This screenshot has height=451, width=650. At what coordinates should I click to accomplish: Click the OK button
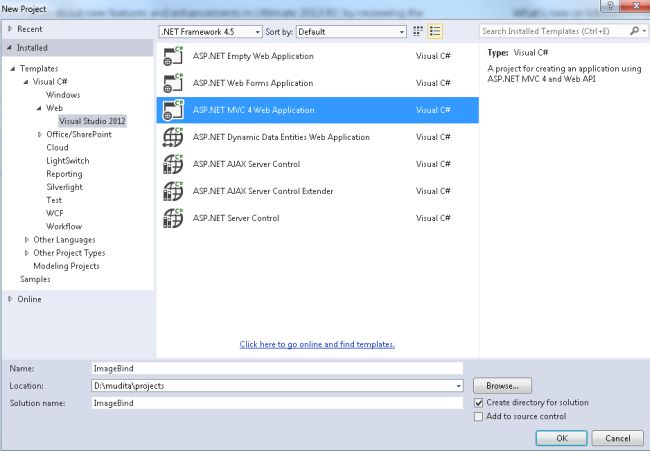tap(562, 438)
